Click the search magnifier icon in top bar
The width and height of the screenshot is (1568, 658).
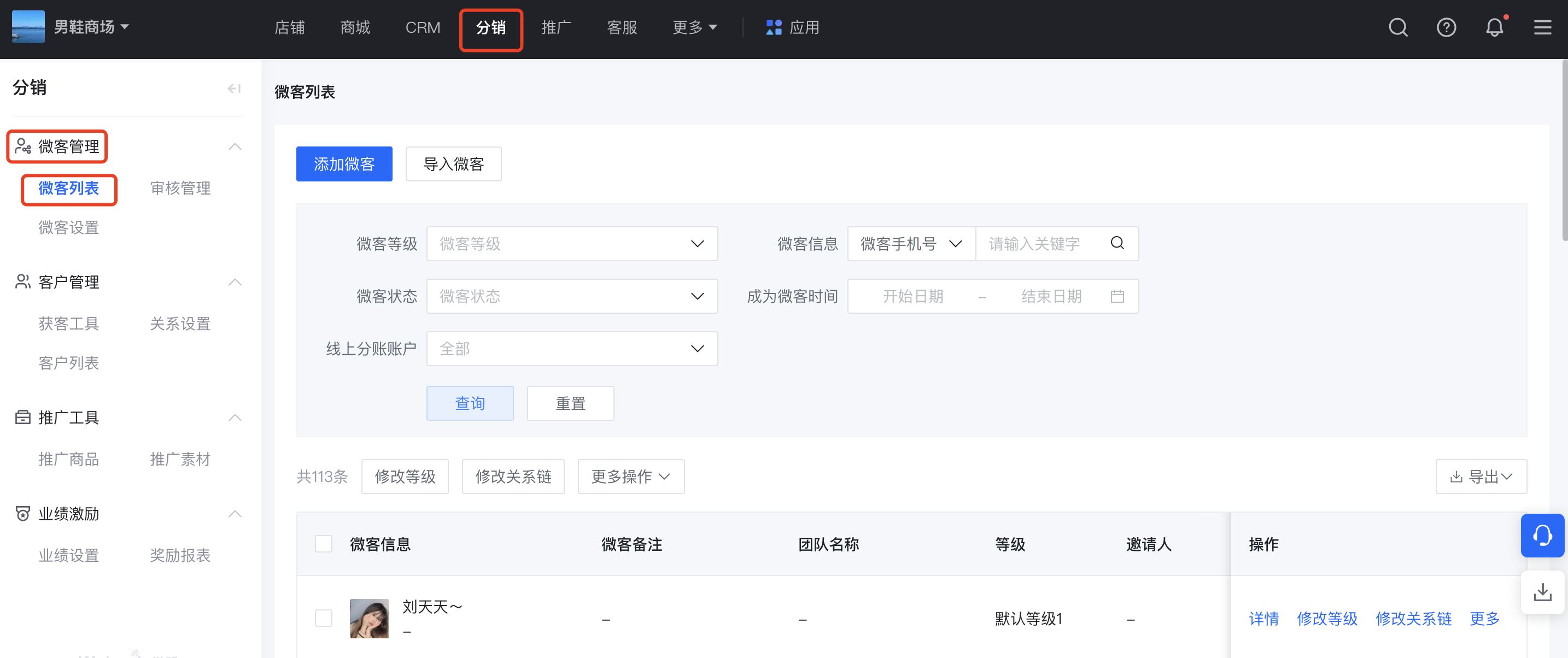[x=1397, y=27]
